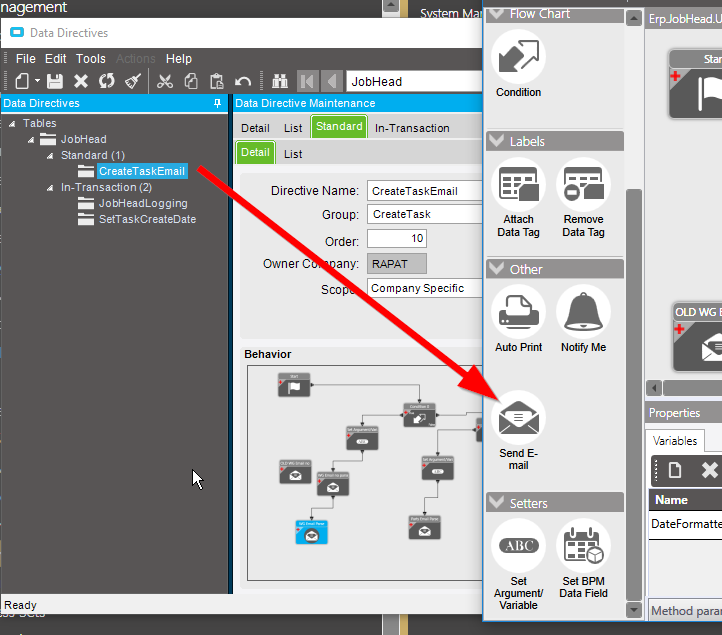Click the palette scrollbar up arrow
The width and height of the screenshot is (722, 635).
634,18
